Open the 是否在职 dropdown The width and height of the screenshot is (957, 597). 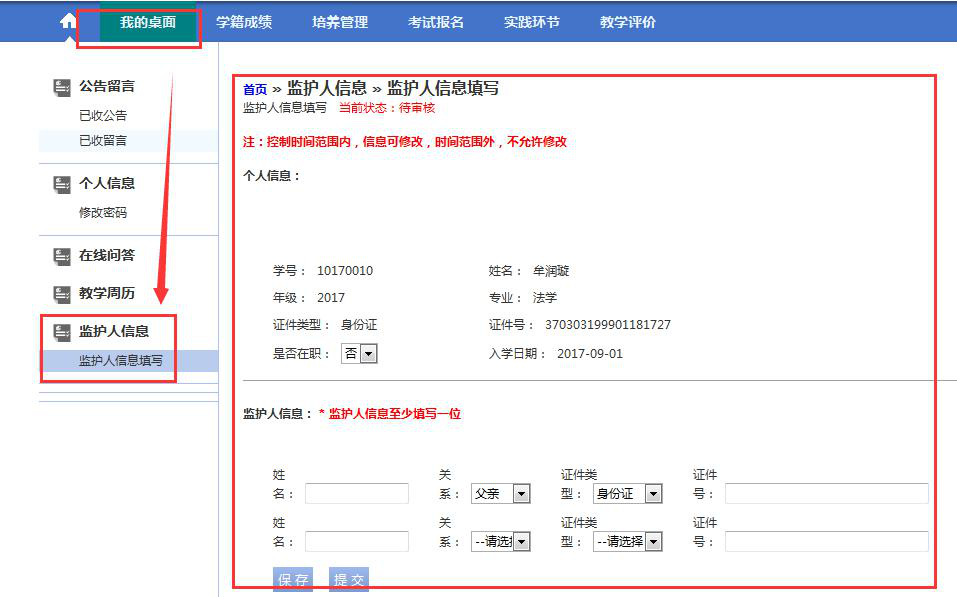[x=361, y=353]
